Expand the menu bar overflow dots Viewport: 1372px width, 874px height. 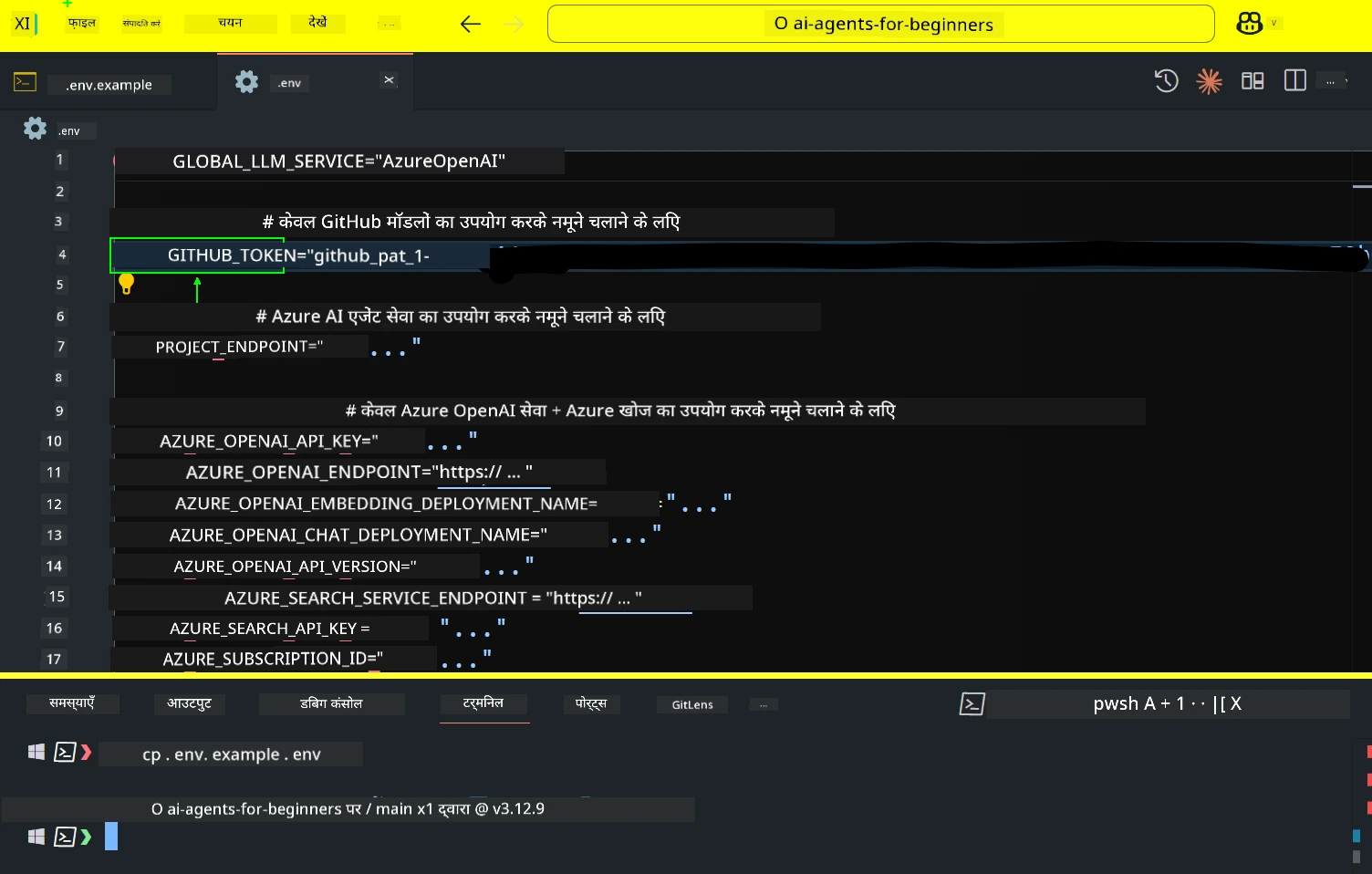pyautogui.click(x=388, y=23)
